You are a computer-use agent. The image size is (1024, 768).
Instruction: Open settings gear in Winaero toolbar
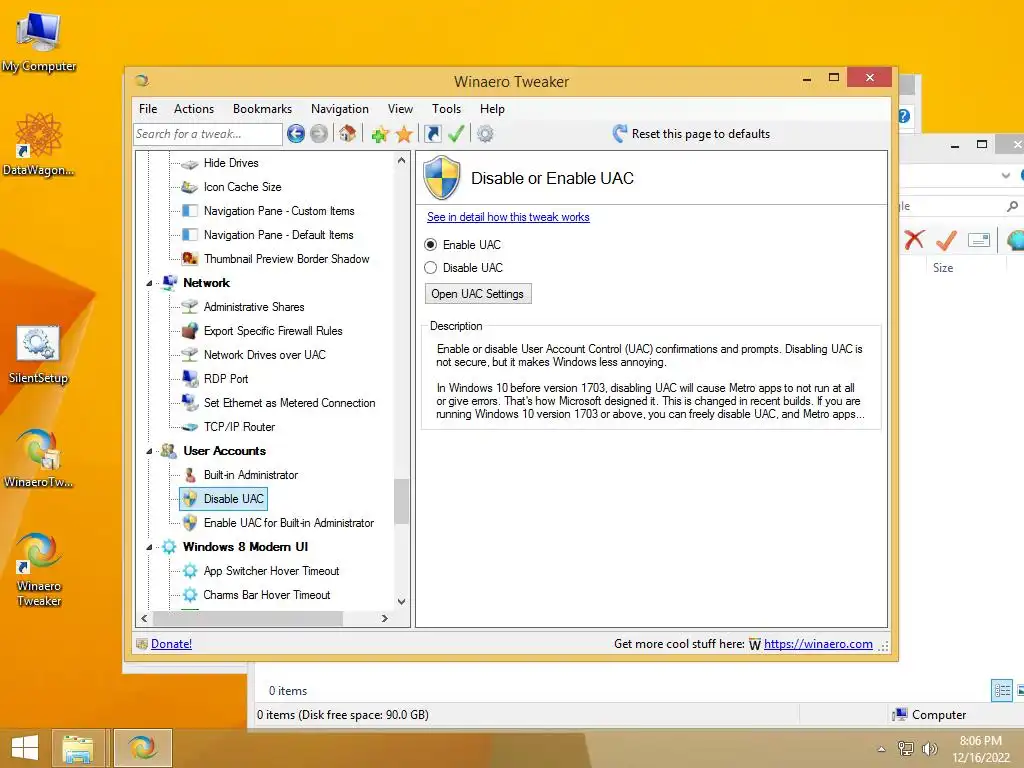coord(485,134)
